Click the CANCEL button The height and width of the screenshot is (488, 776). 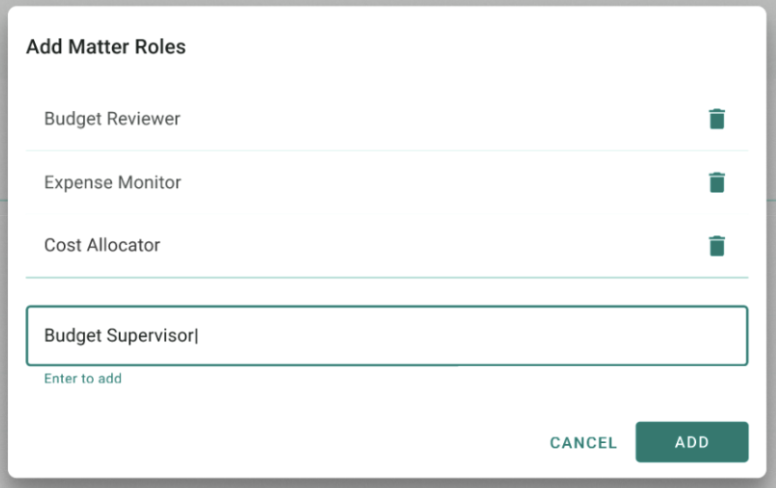(x=583, y=442)
